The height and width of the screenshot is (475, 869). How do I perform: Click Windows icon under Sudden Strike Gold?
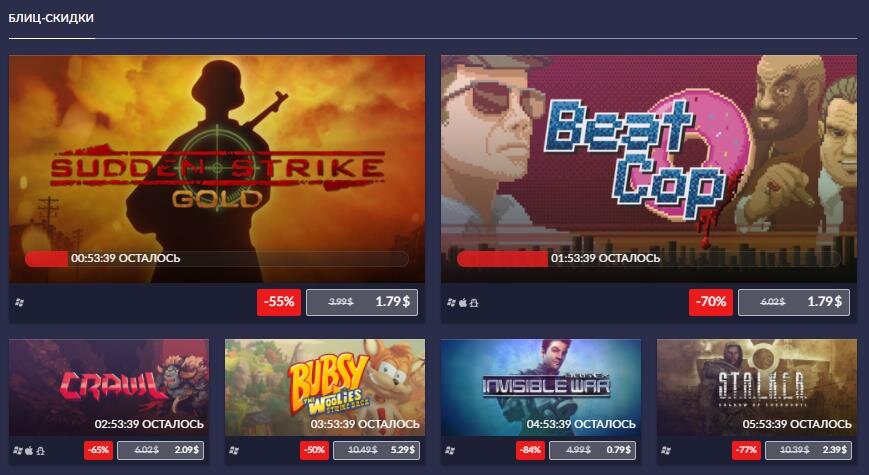19,303
